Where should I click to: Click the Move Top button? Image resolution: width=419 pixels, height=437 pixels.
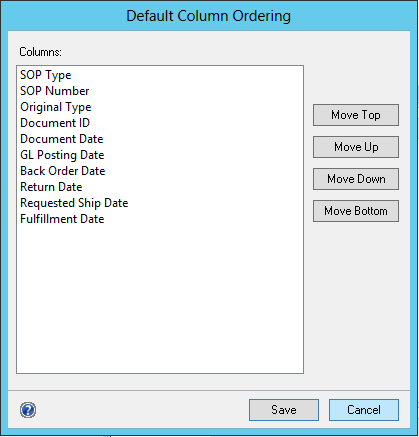[x=356, y=115]
